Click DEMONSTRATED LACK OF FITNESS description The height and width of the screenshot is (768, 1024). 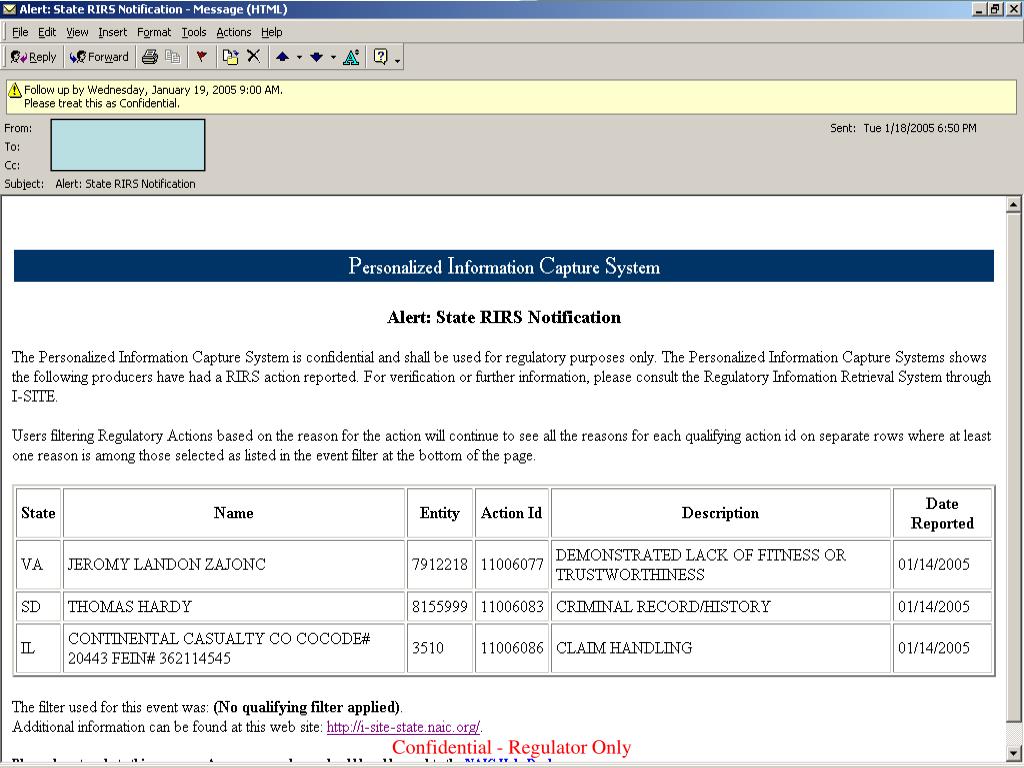click(x=701, y=564)
